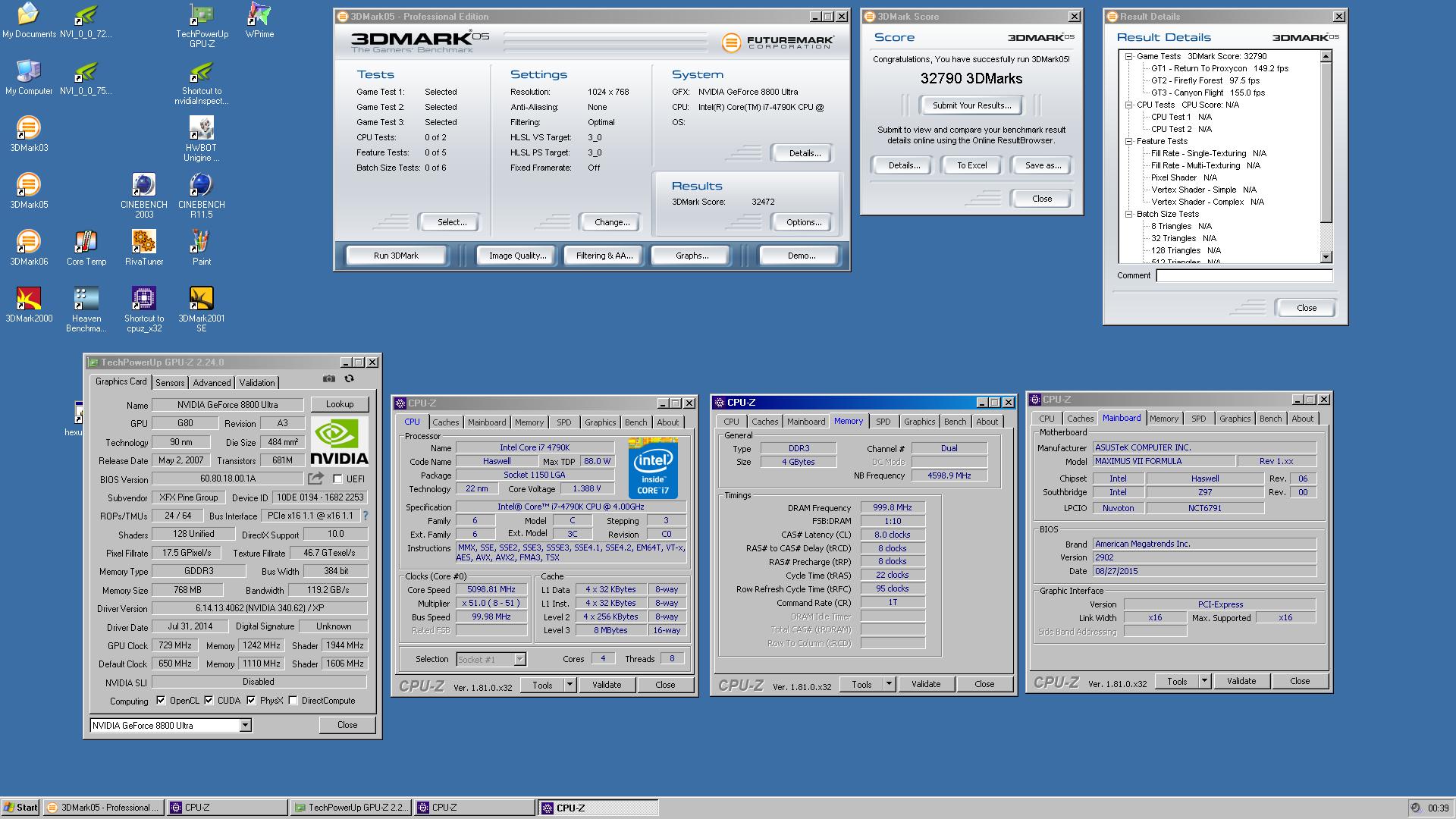Switch to the 3DMark05 Professional taskbar button
The width and height of the screenshot is (1456, 819).
click(103, 808)
